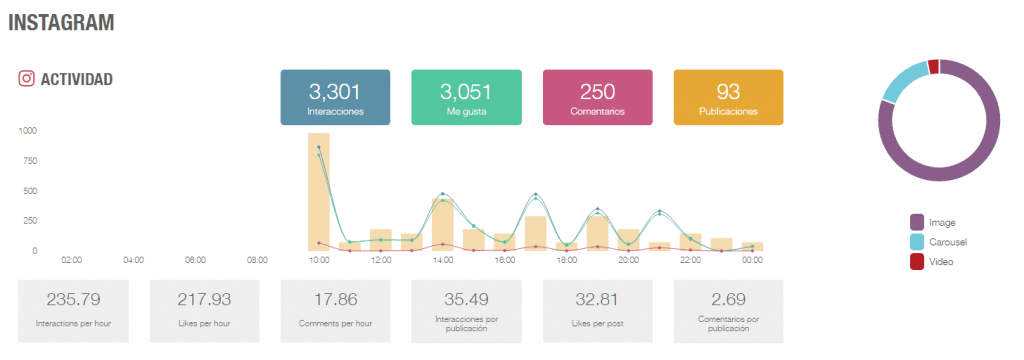Click the 235.79 Interactions per hour tile
This screenshot has width=1024, height=360.
point(73,311)
